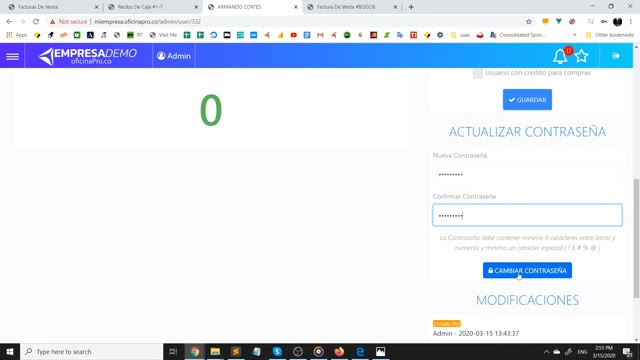The height and width of the screenshot is (360, 640).
Task: Open a new browser tab
Action: [411, 7]
